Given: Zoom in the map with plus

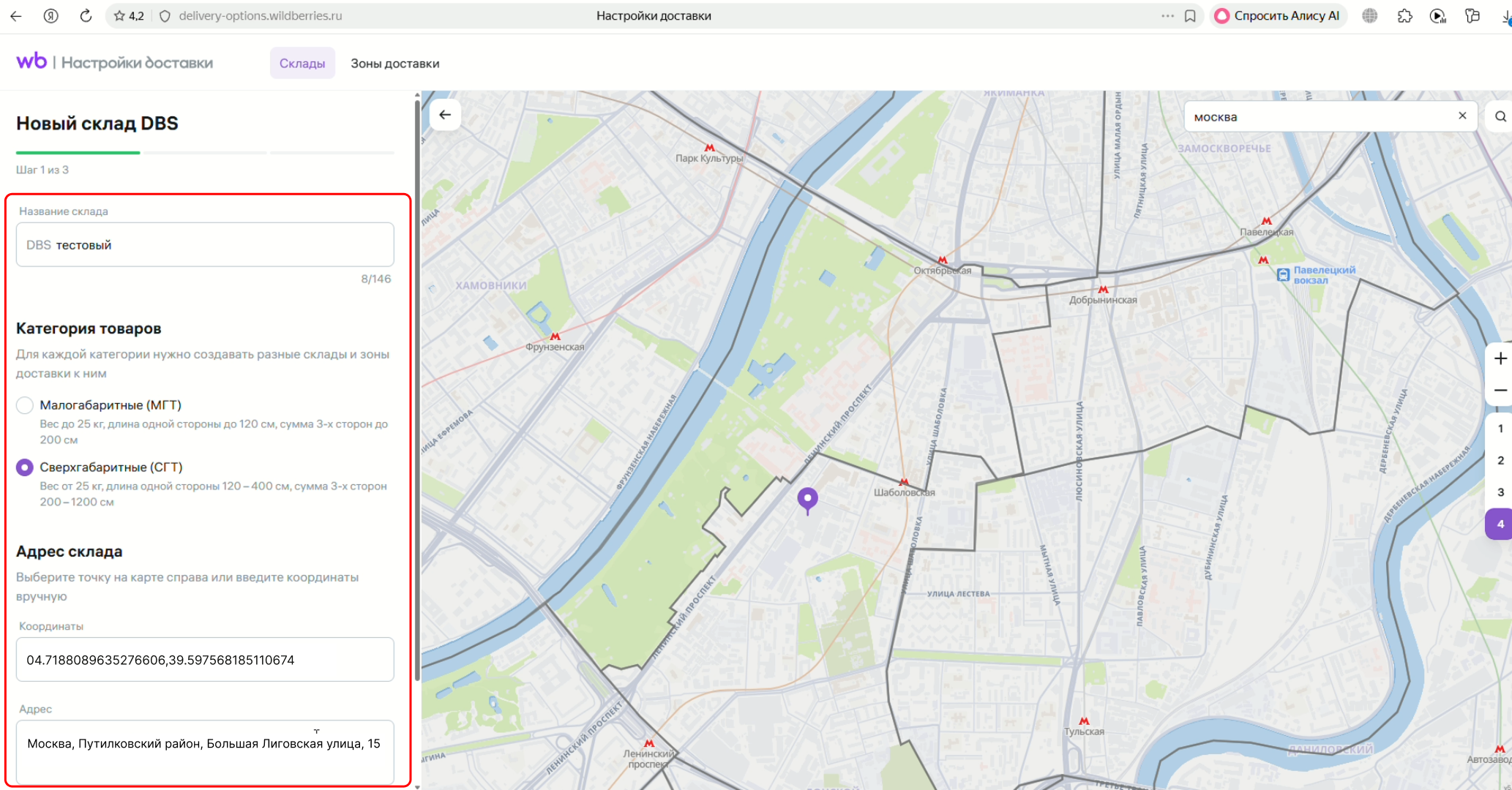Looking at the screenshot, I should pyautogui.click(x=1500, y=358).
